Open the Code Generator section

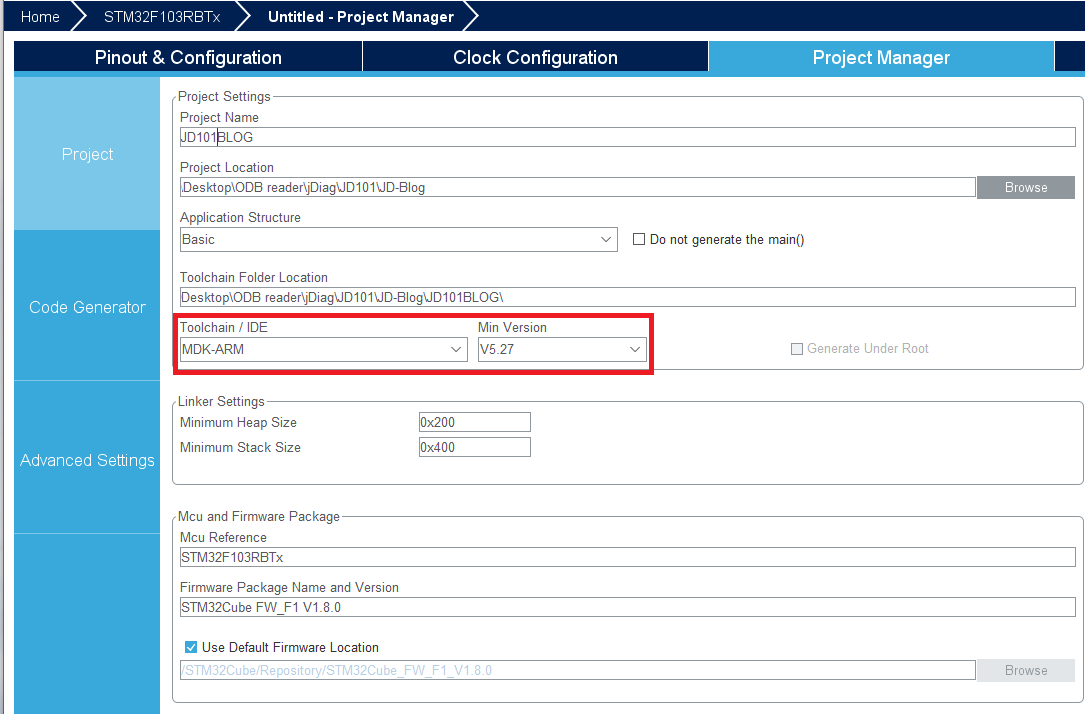(87, 307)
